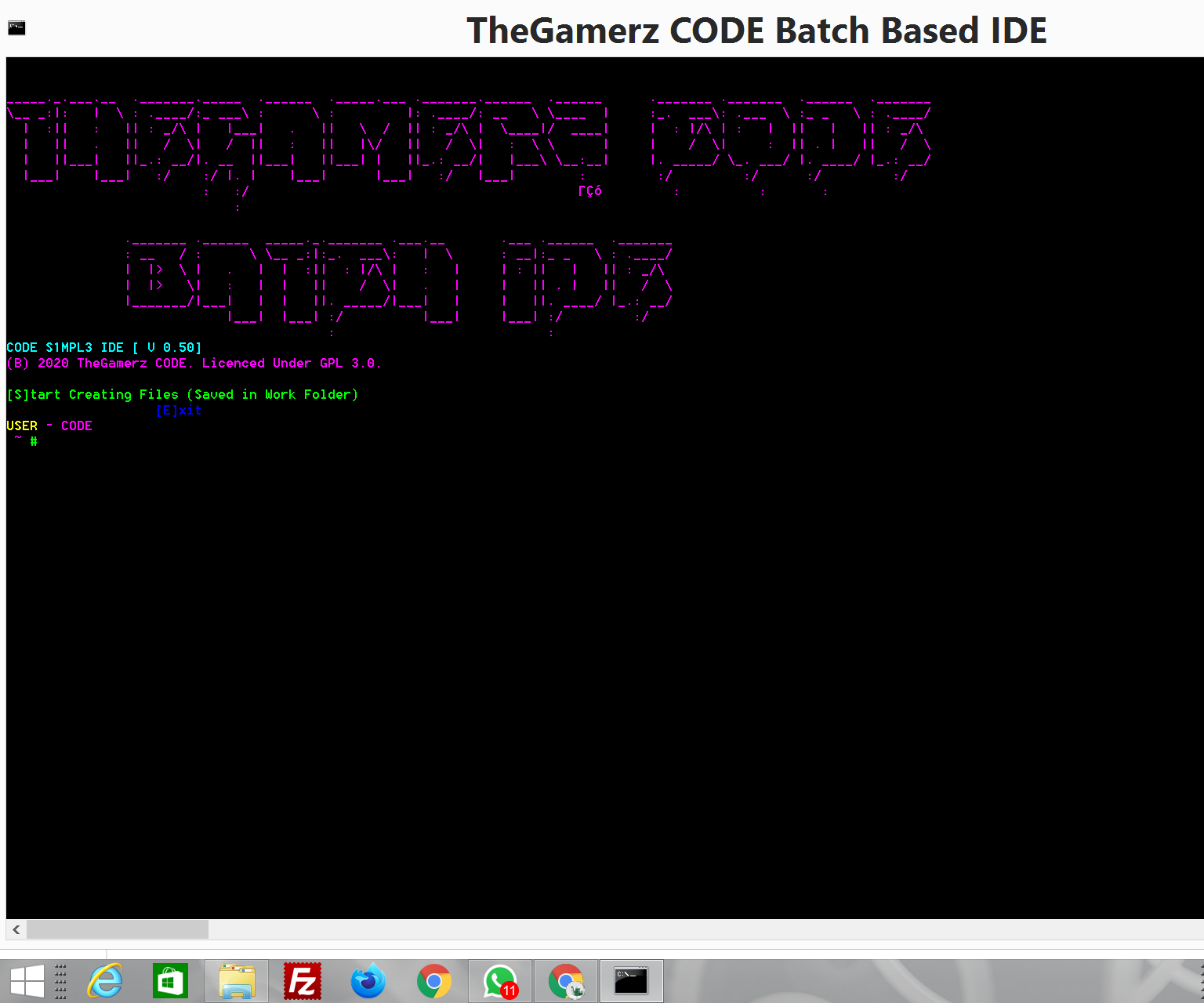
Task: Launch Google Chrome from the taskbar
Action: pyautogui.click(x=433, y=980)
